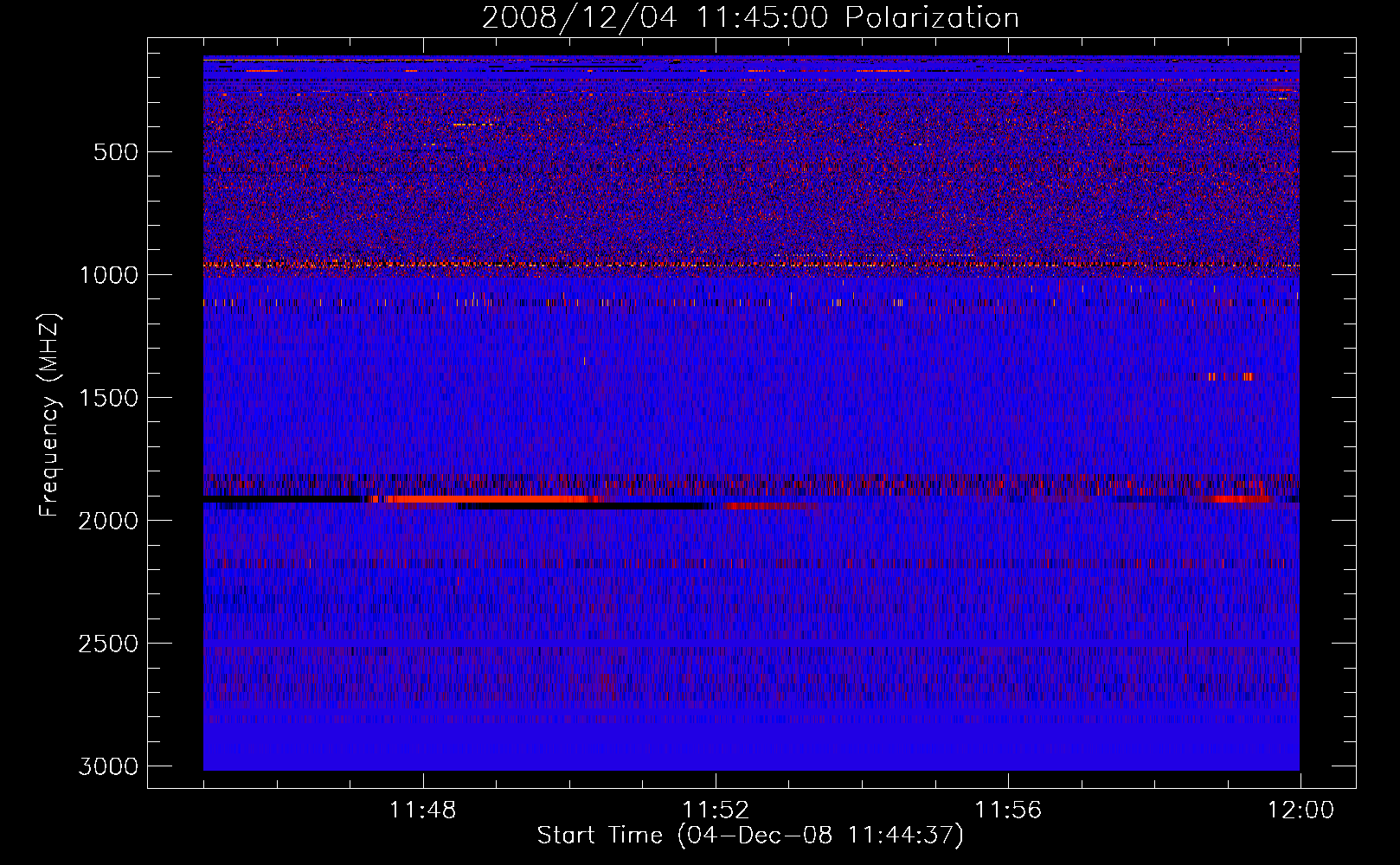Click the 3000 frequency tick label
1400x865 pixels.
(x=108, y=766)
